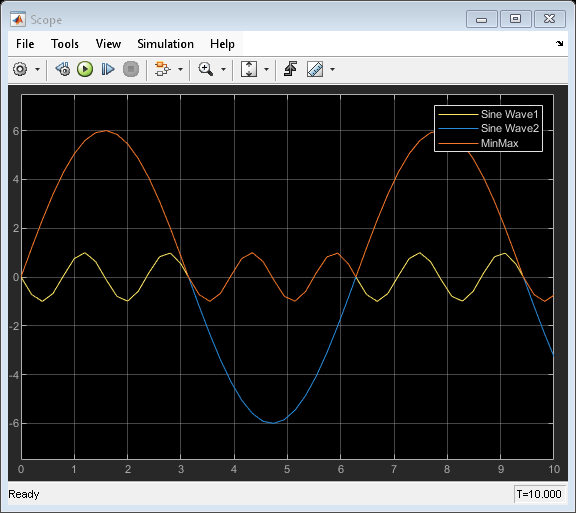Click the Highlight Simulink Block icon
This screenshot has height=513, width=576.
pos(162,69)
